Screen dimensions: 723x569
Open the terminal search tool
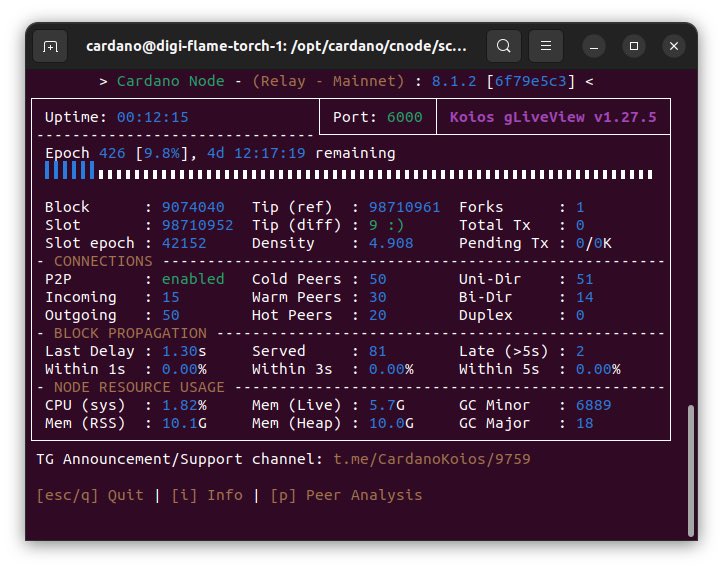click(504, 46)
